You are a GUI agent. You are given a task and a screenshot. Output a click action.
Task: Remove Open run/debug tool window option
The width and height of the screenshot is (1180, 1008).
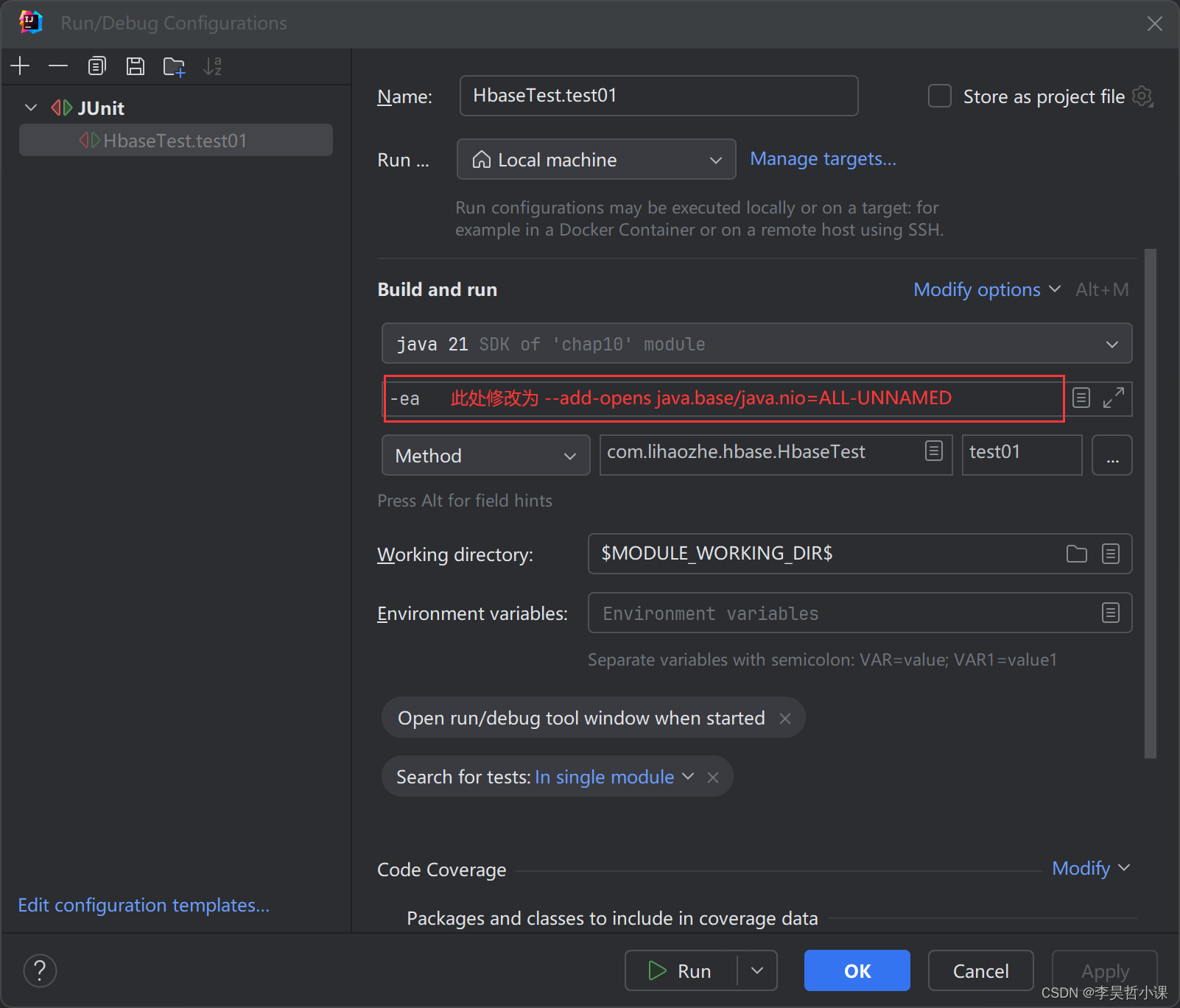point(785,719)
